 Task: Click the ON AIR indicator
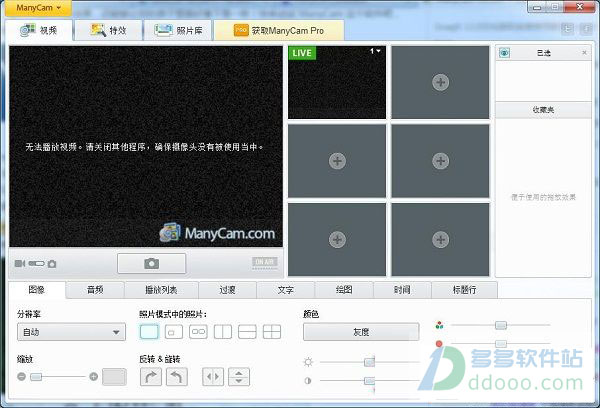coord(265,262)
